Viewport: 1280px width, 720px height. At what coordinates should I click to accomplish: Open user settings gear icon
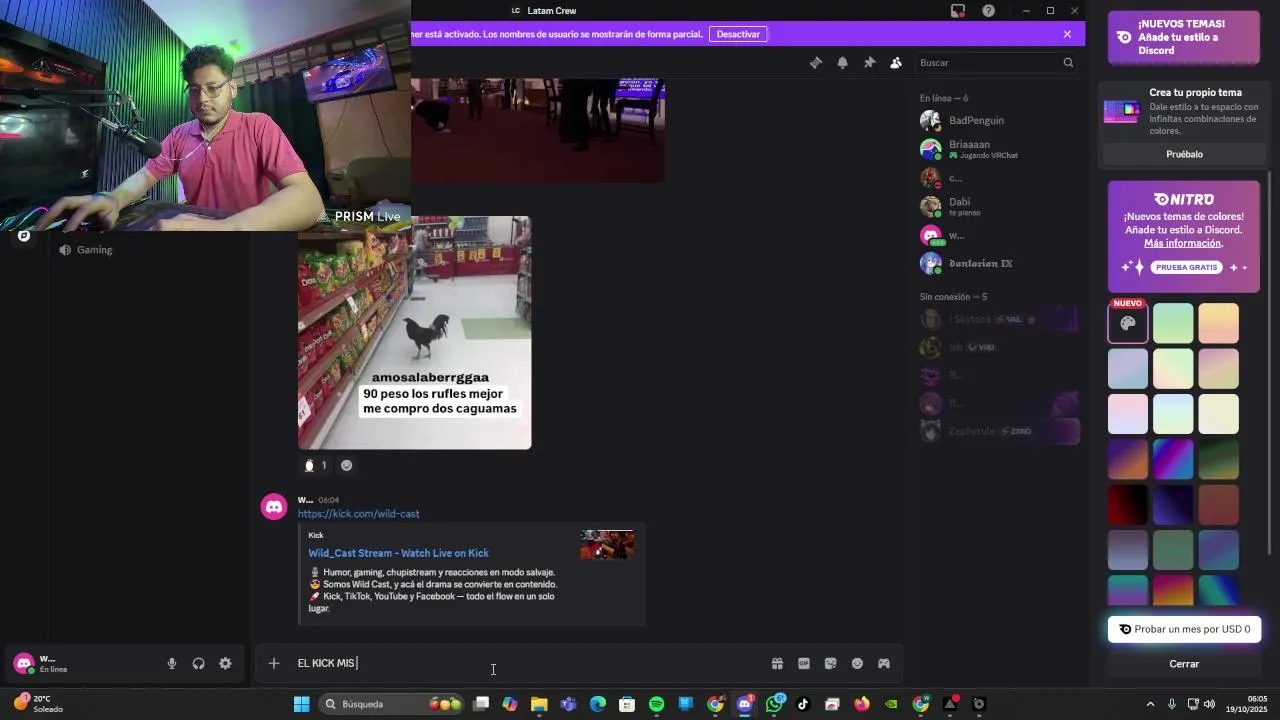click(x=225, y=663)
